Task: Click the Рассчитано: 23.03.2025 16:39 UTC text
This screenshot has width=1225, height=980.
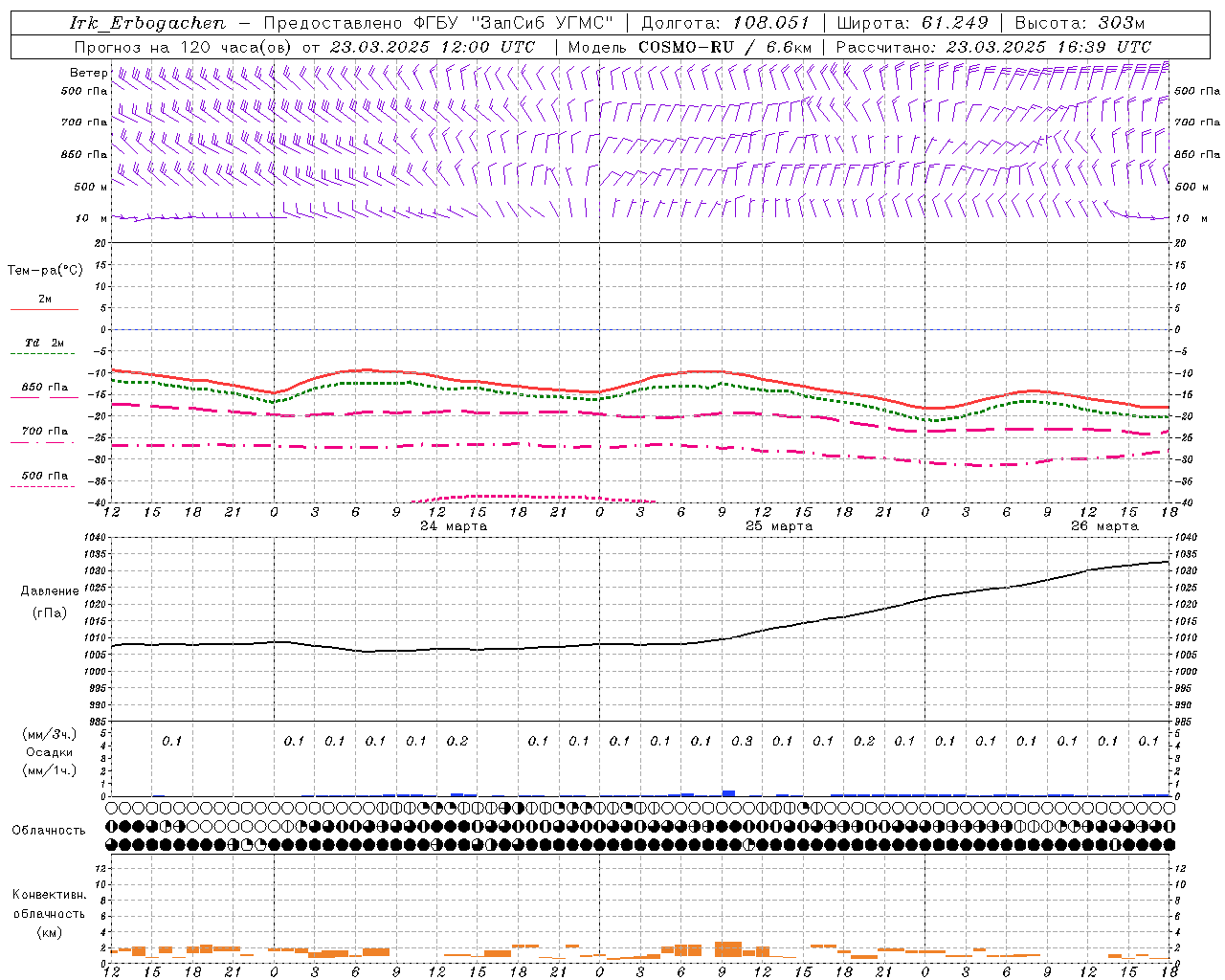Action: [x=993, y=47]
